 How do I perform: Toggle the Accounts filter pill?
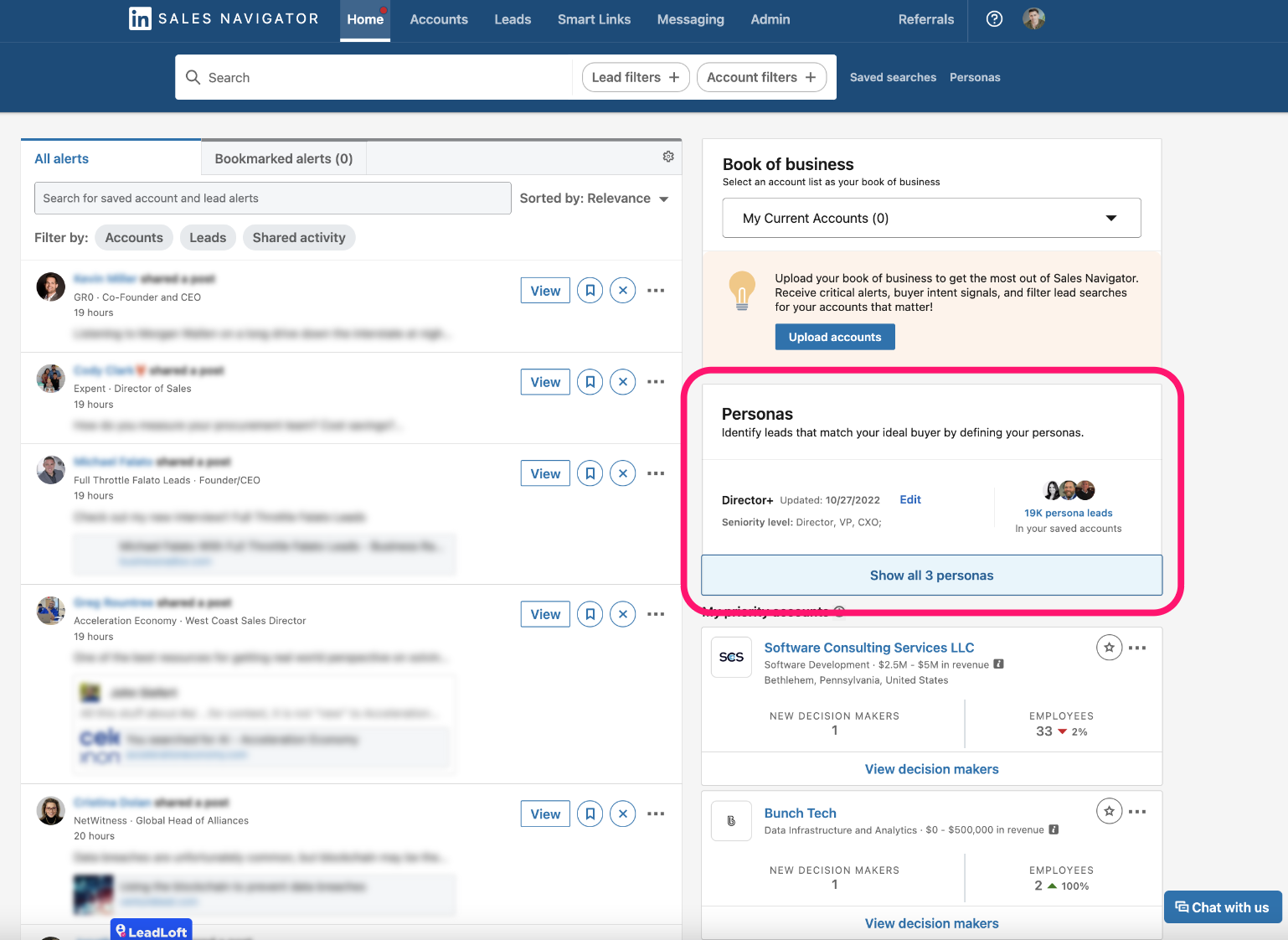coord(134,237)
